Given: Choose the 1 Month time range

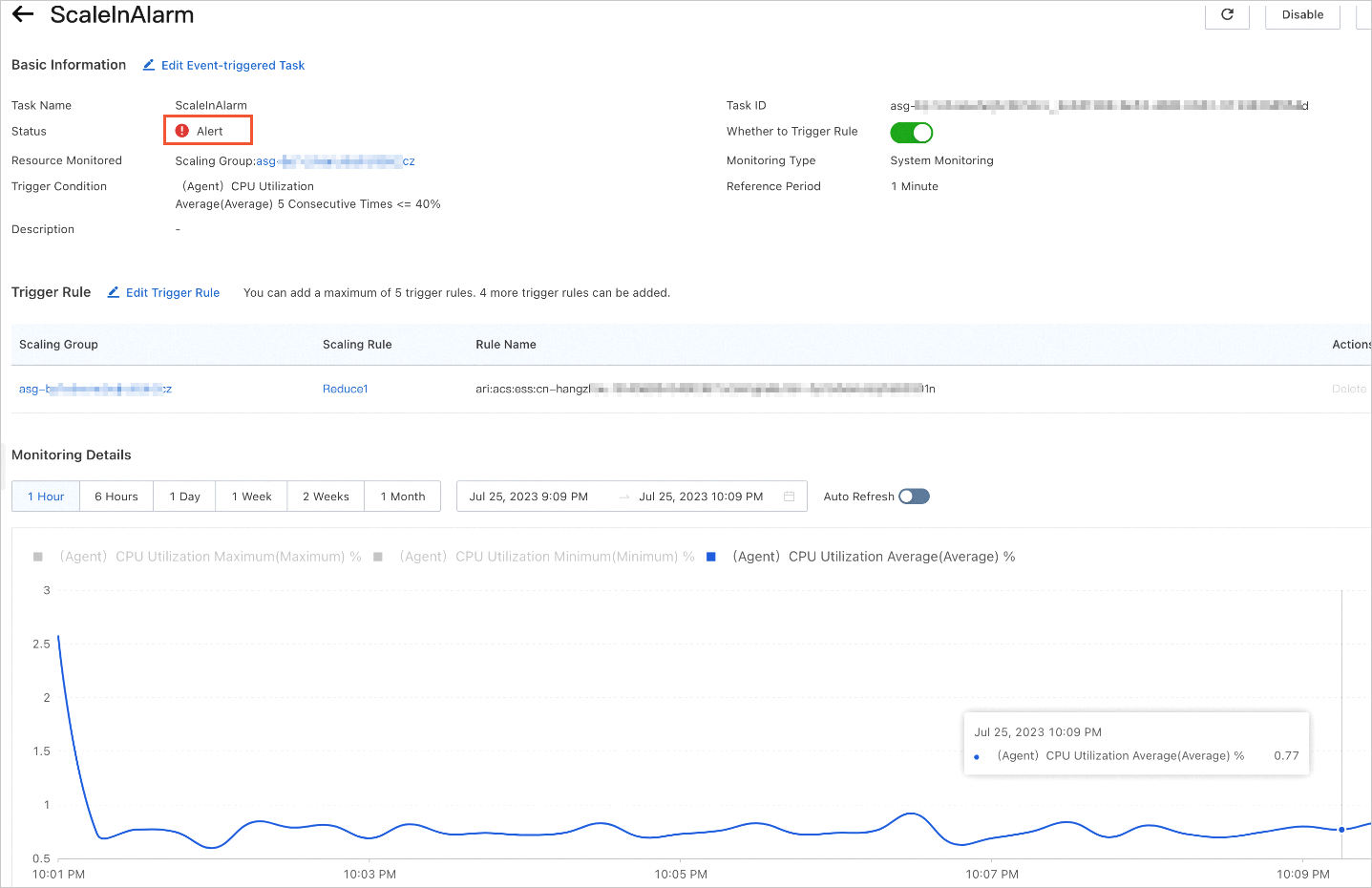Looking at the screenshot, I should tap(403, 497).
